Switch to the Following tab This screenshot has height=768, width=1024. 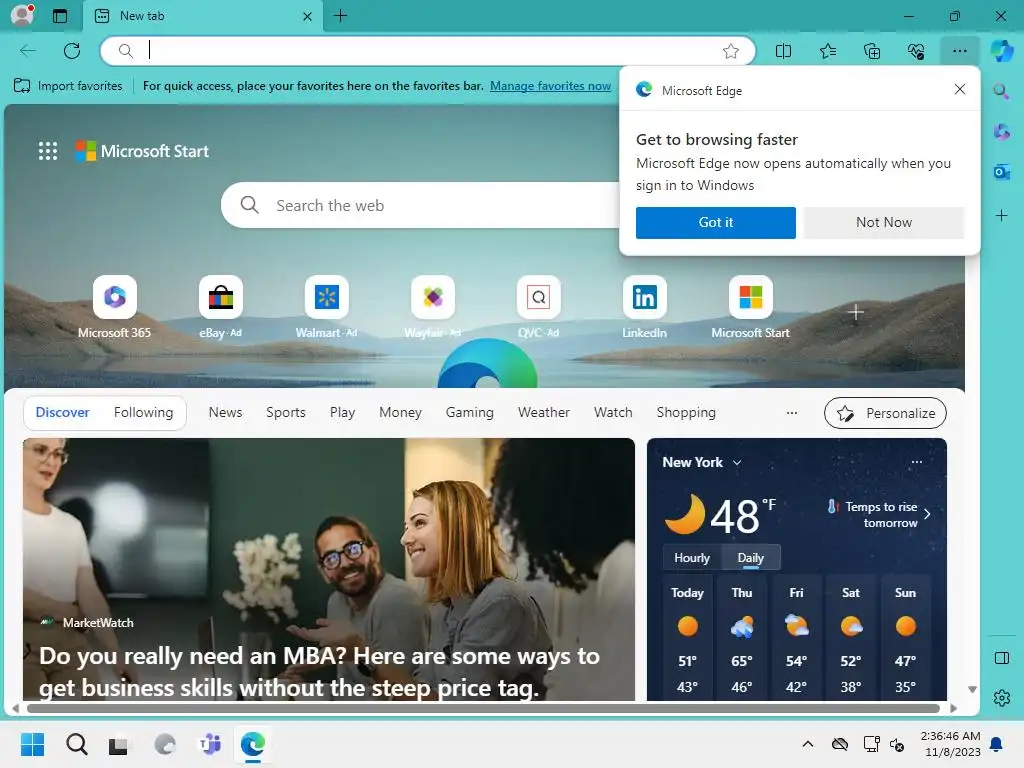(144, 413)
